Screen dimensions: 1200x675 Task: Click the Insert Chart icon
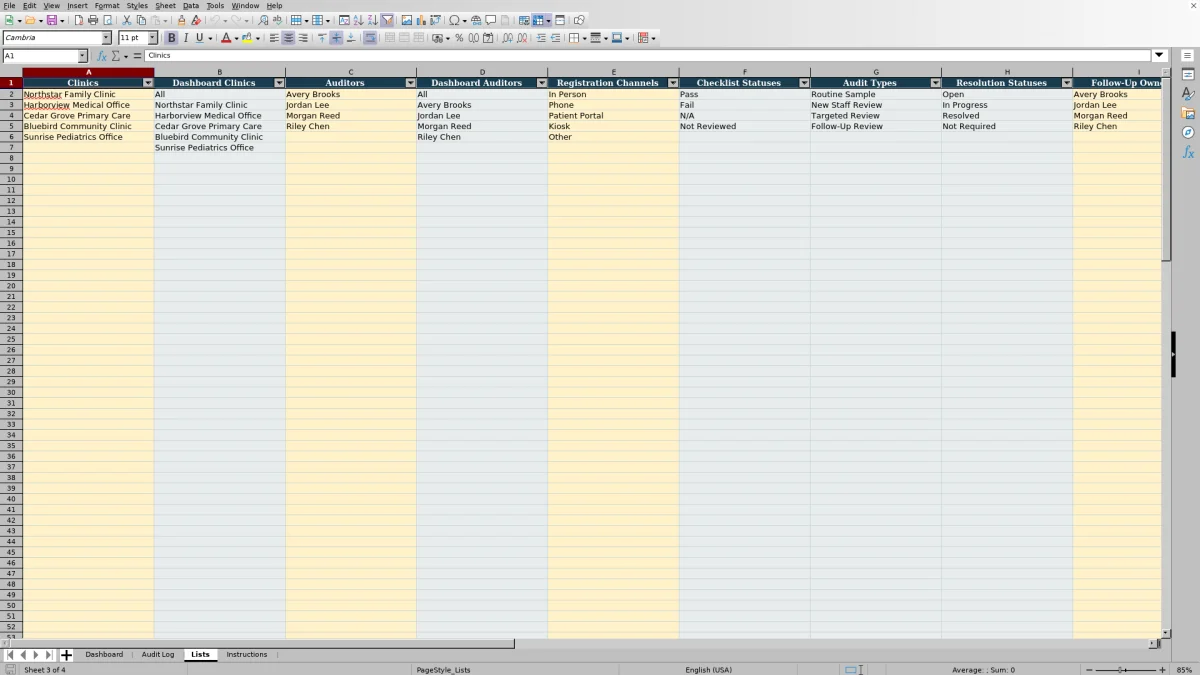(421, 20)
